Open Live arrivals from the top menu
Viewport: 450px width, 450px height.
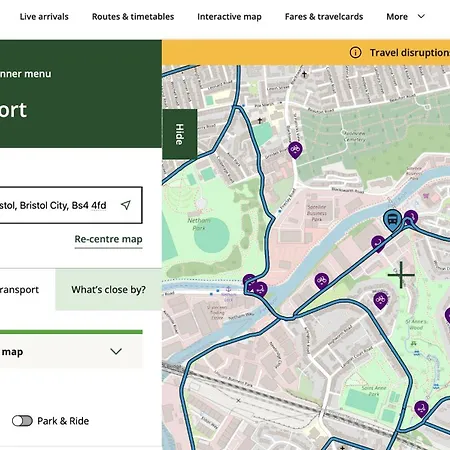pos(44,17)
